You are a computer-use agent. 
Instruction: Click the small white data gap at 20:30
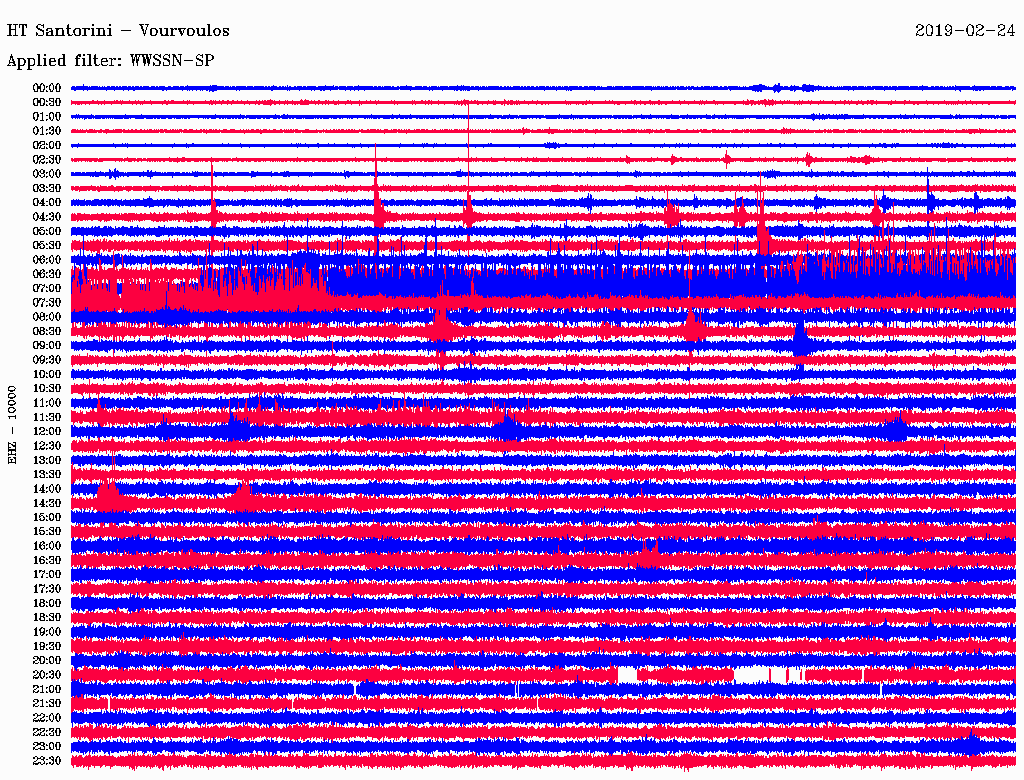tap(627, 675)
